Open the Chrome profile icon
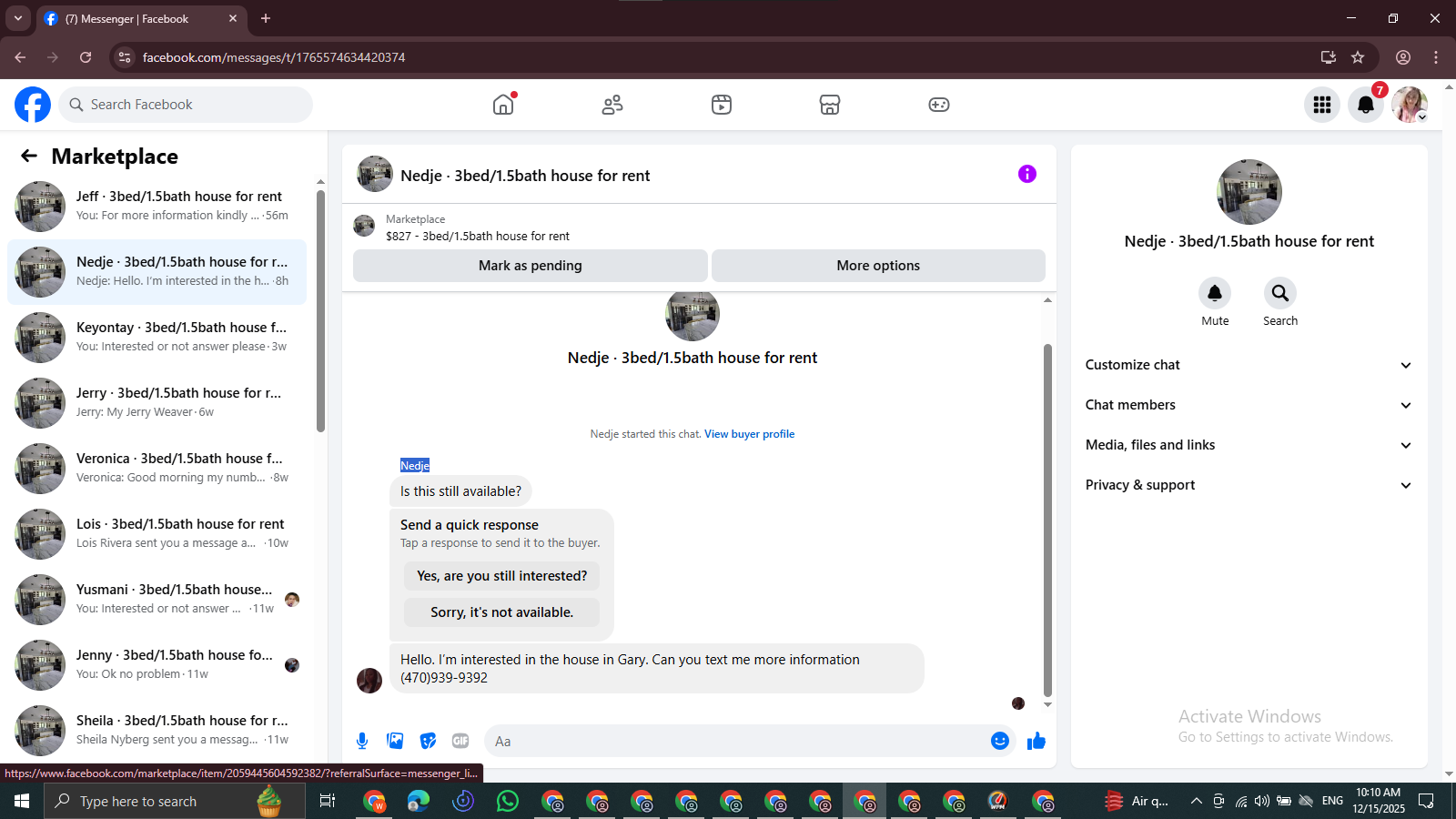Viewport: 1456px width, 819px height. 1403,57
